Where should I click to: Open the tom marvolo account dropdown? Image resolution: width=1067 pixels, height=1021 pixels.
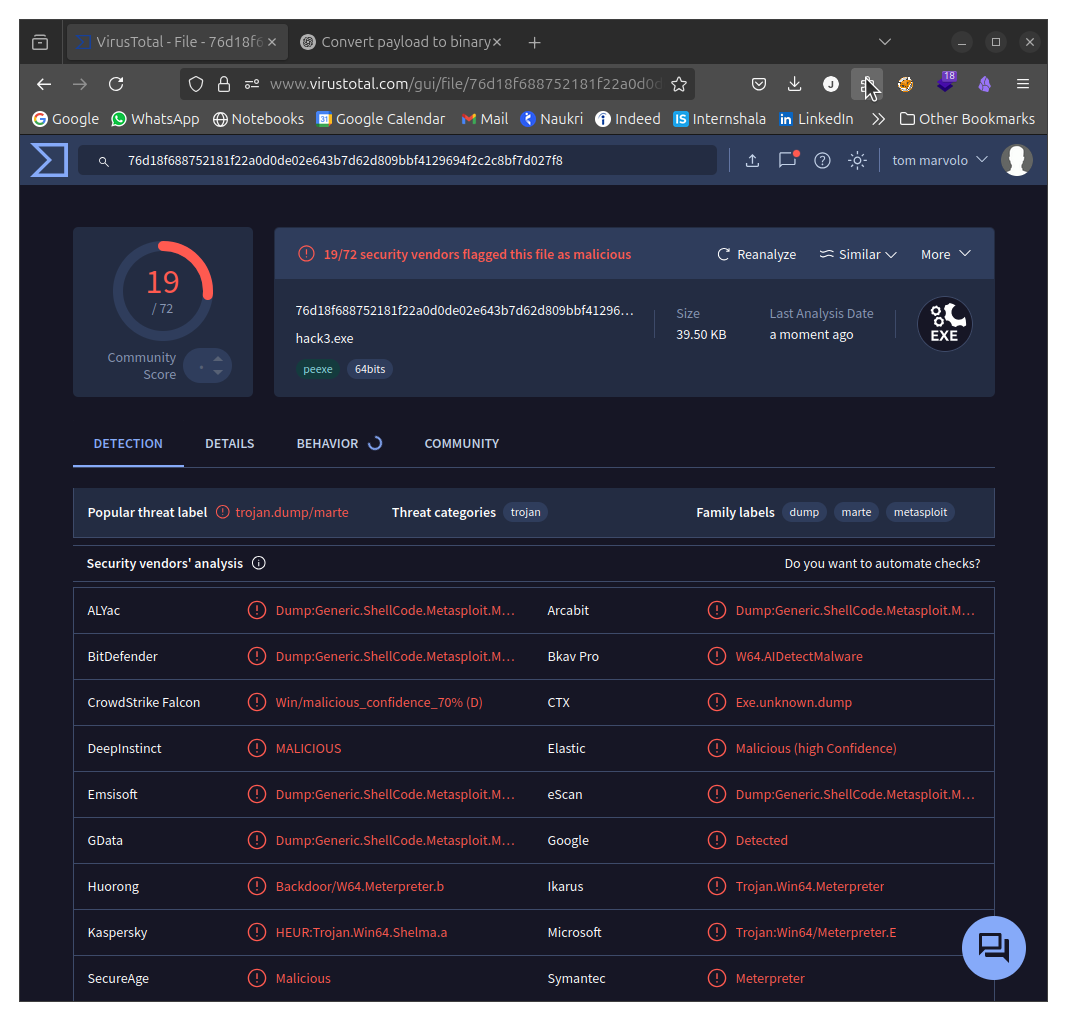point(939,161)
